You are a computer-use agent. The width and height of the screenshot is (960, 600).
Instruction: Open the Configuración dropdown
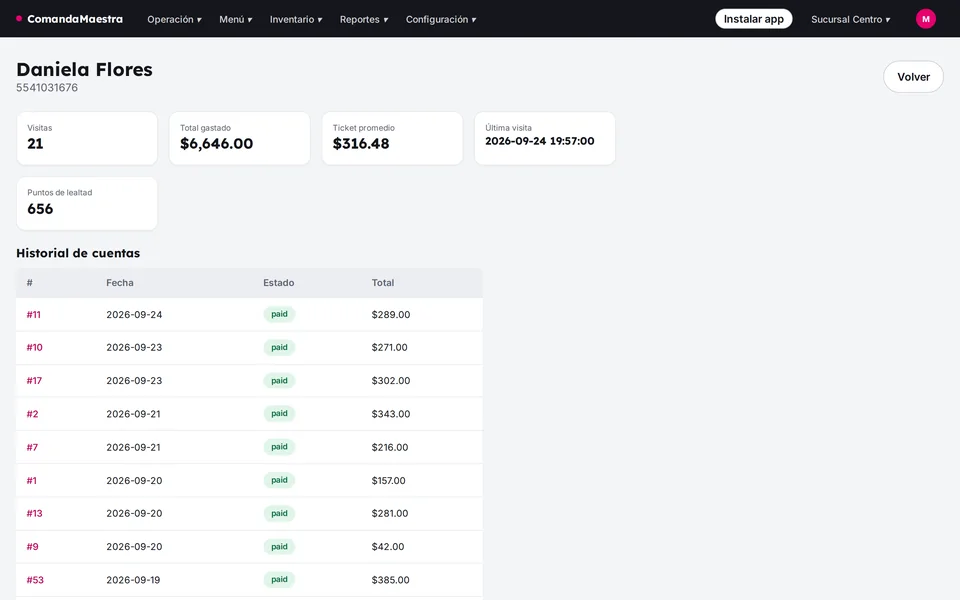coord(441,20)
